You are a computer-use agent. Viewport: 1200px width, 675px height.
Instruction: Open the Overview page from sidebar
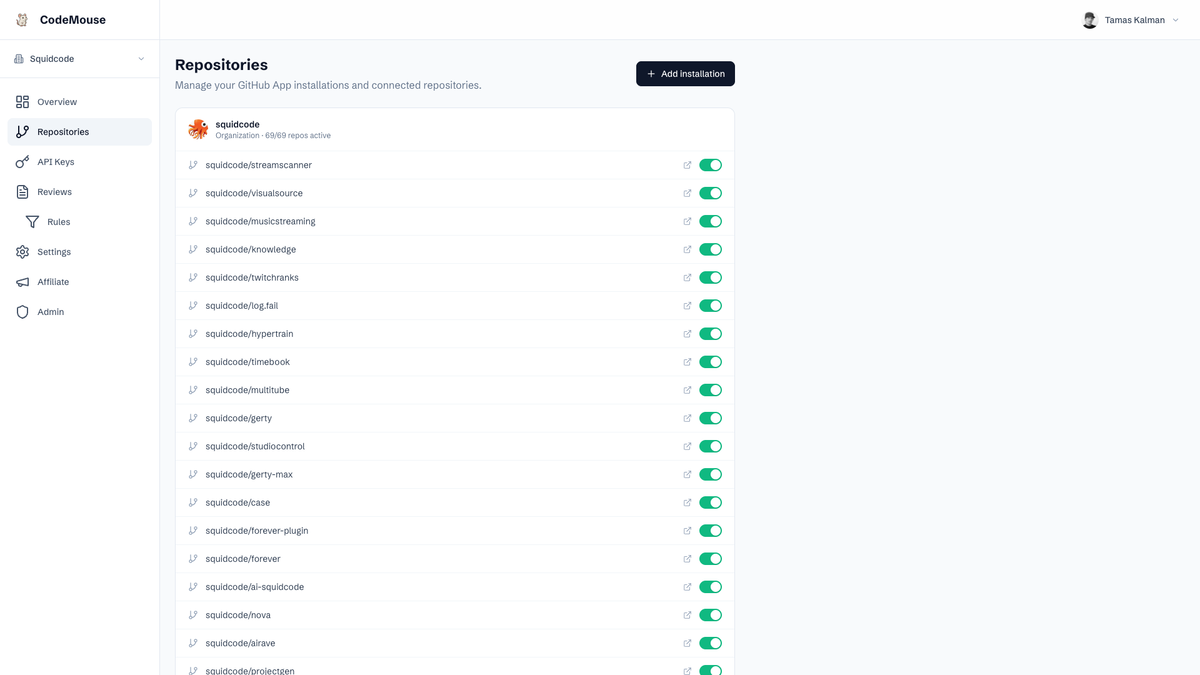(x=79, y=102)
